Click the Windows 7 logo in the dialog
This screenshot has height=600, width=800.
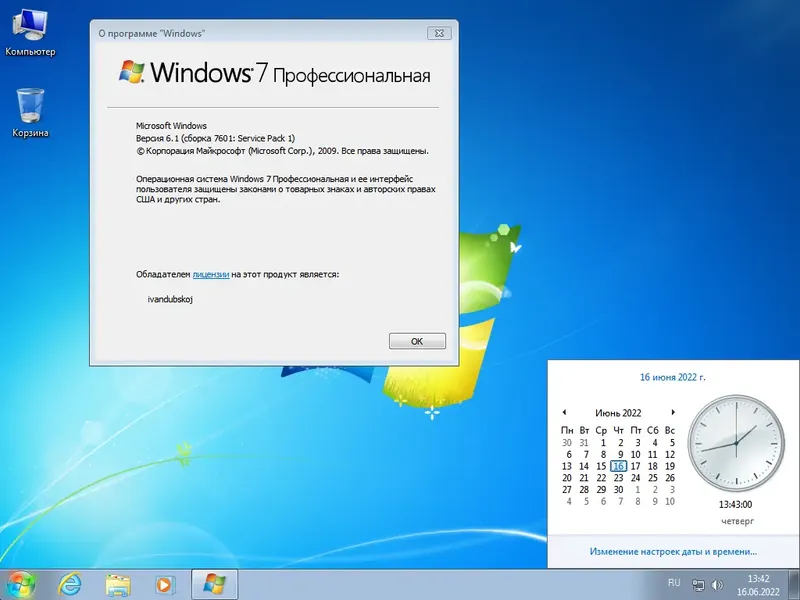coord(130,70)
